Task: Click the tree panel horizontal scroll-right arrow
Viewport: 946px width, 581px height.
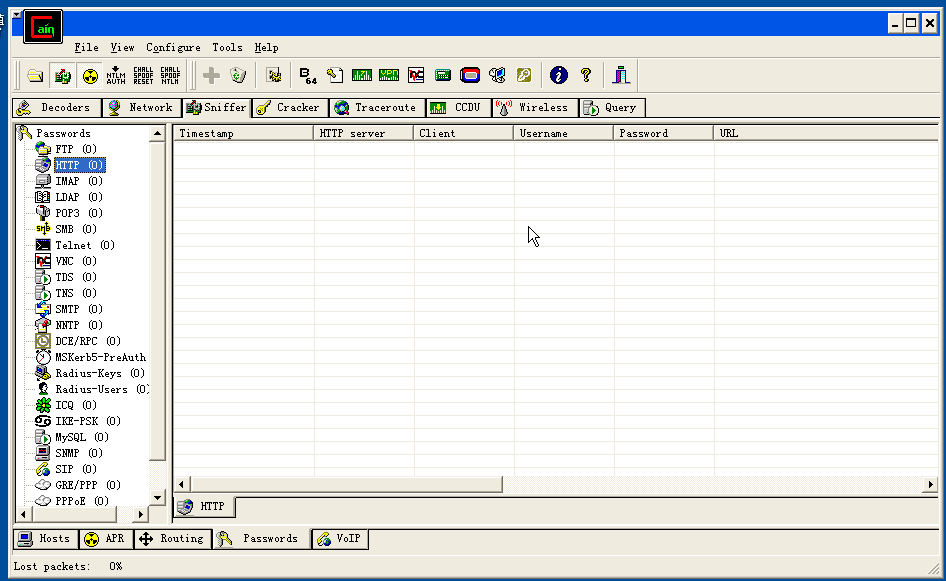Action: coord(140,515)
